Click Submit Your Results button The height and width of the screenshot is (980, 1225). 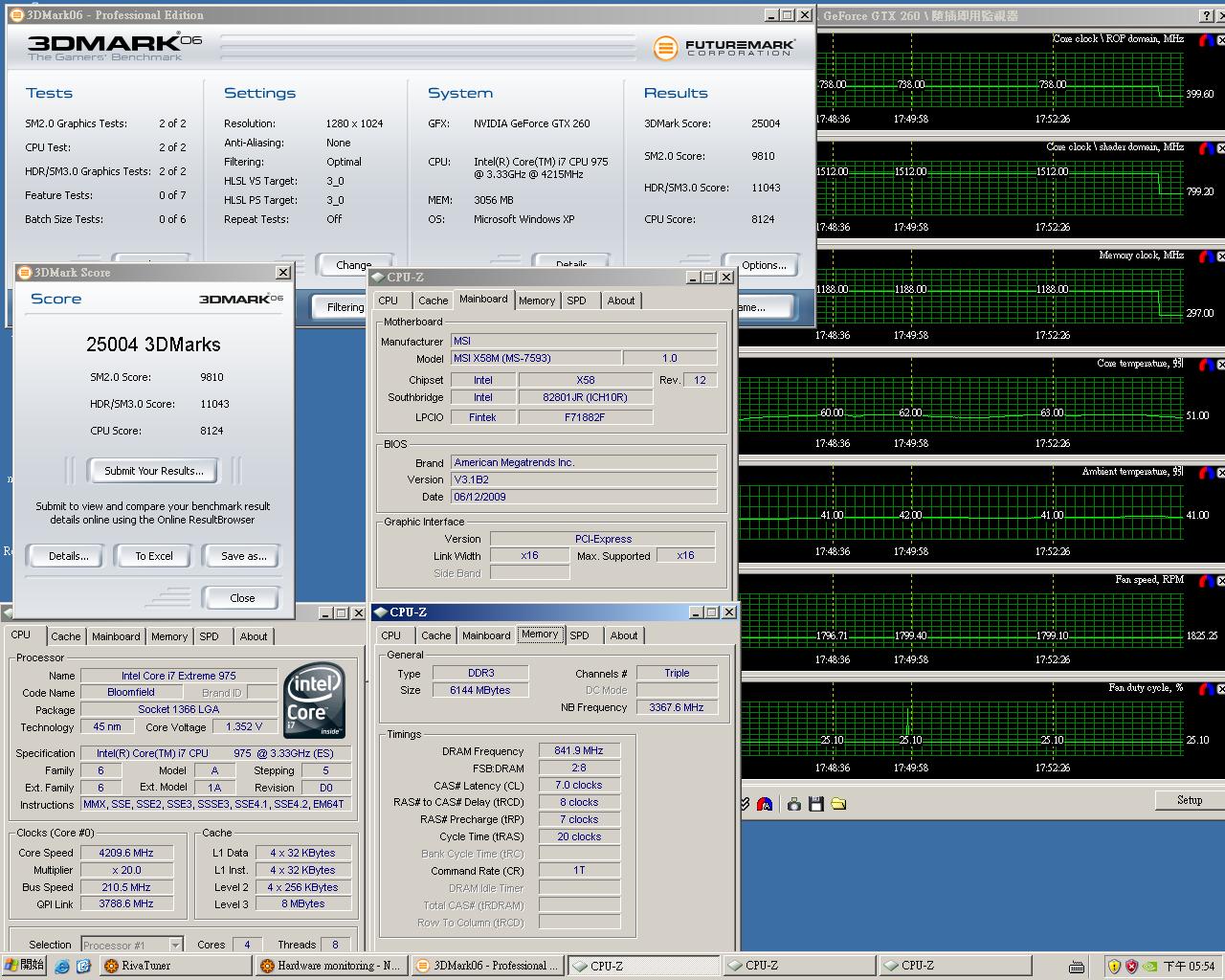click(x=154, y=471)
